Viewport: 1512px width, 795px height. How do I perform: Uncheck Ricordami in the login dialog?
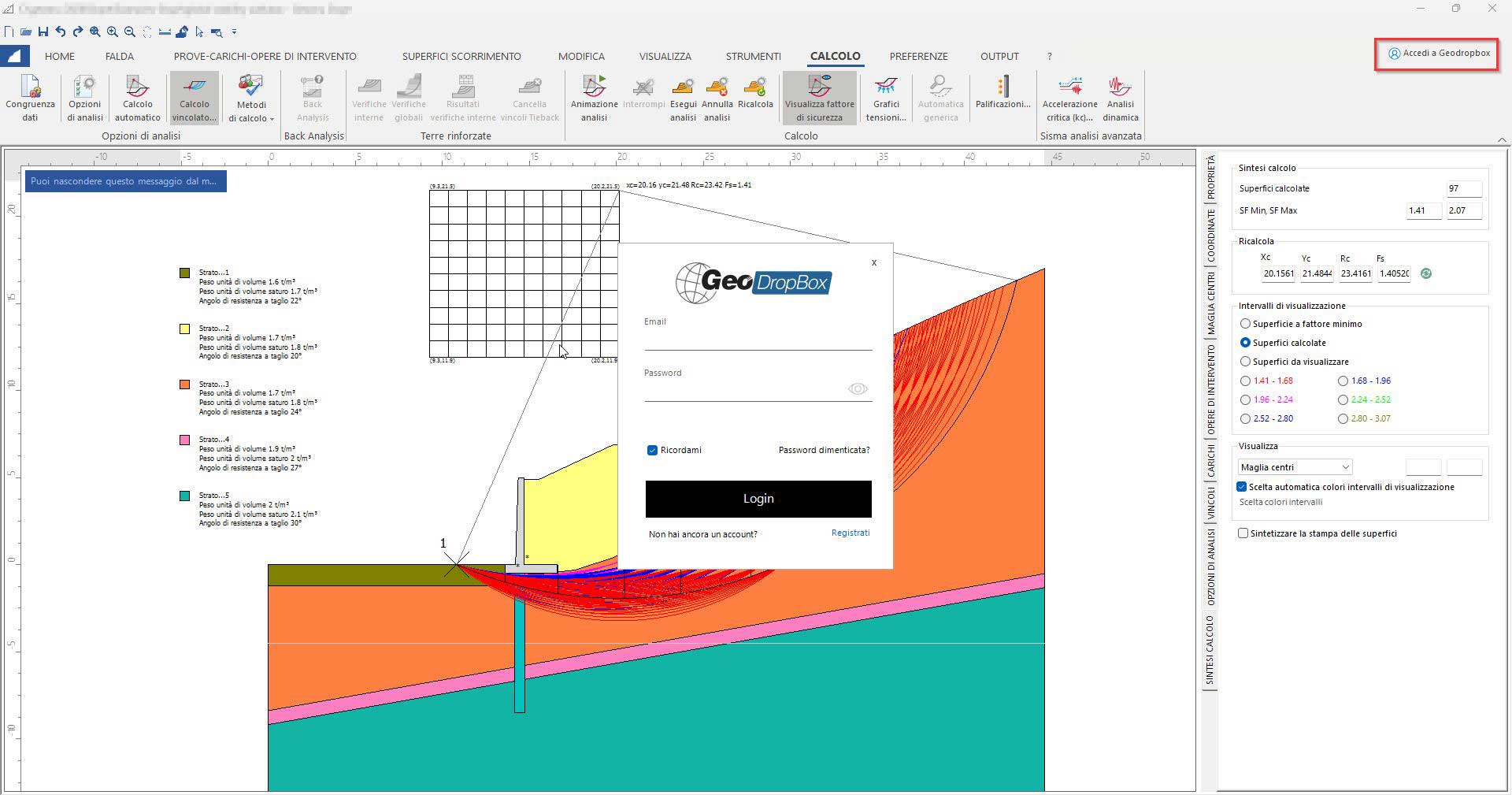[652, 450]
